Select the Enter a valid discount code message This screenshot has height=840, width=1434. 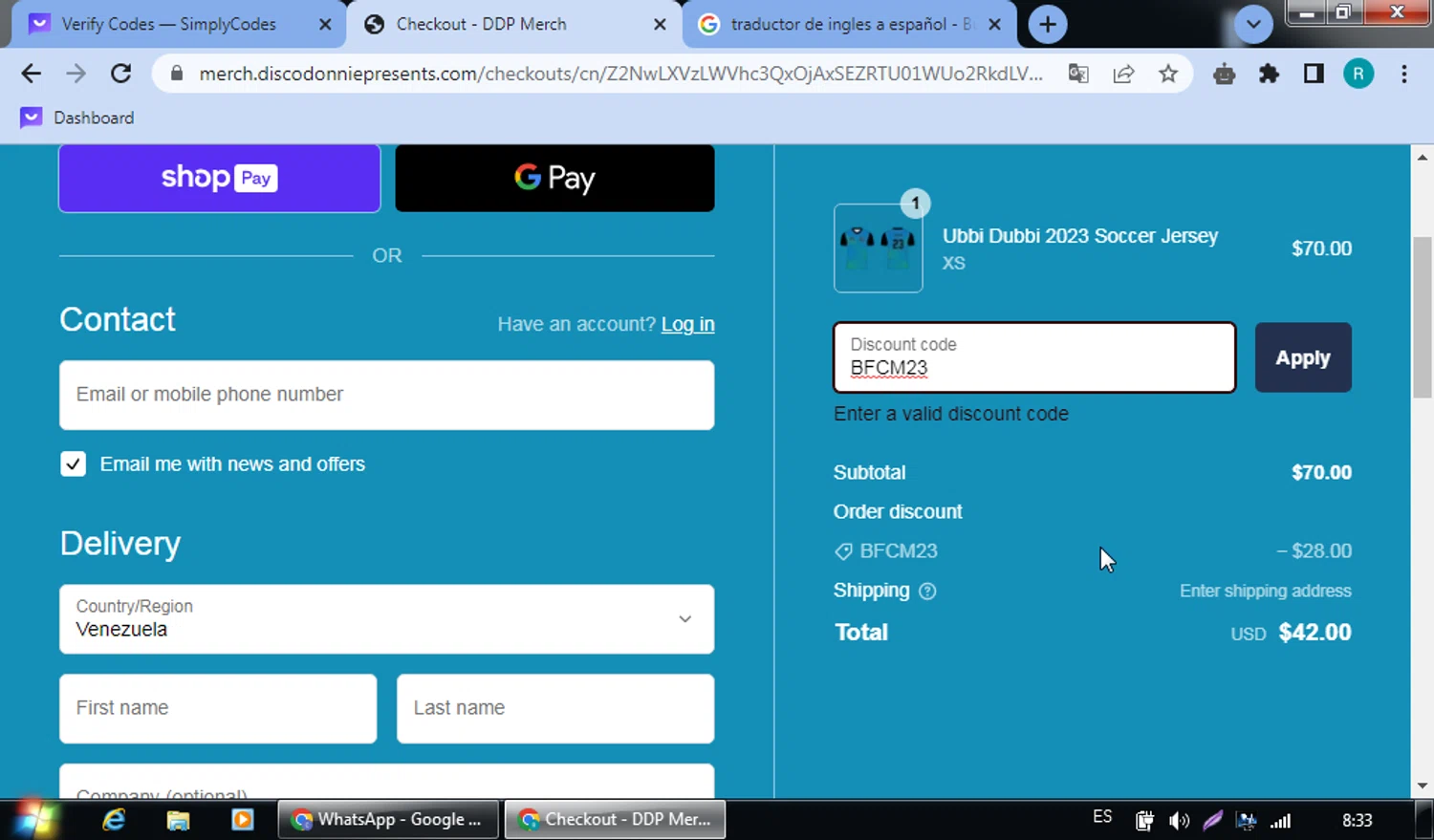tap(951, 414)
